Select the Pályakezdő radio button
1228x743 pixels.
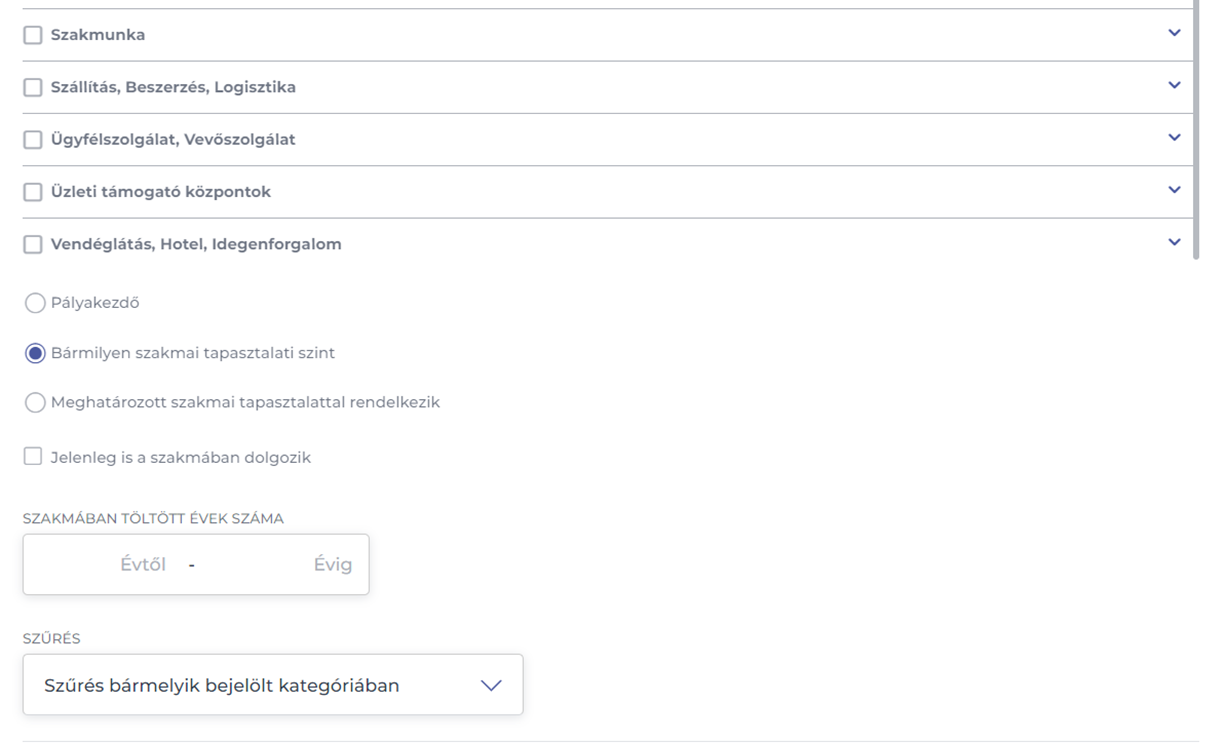coord(35,303)
